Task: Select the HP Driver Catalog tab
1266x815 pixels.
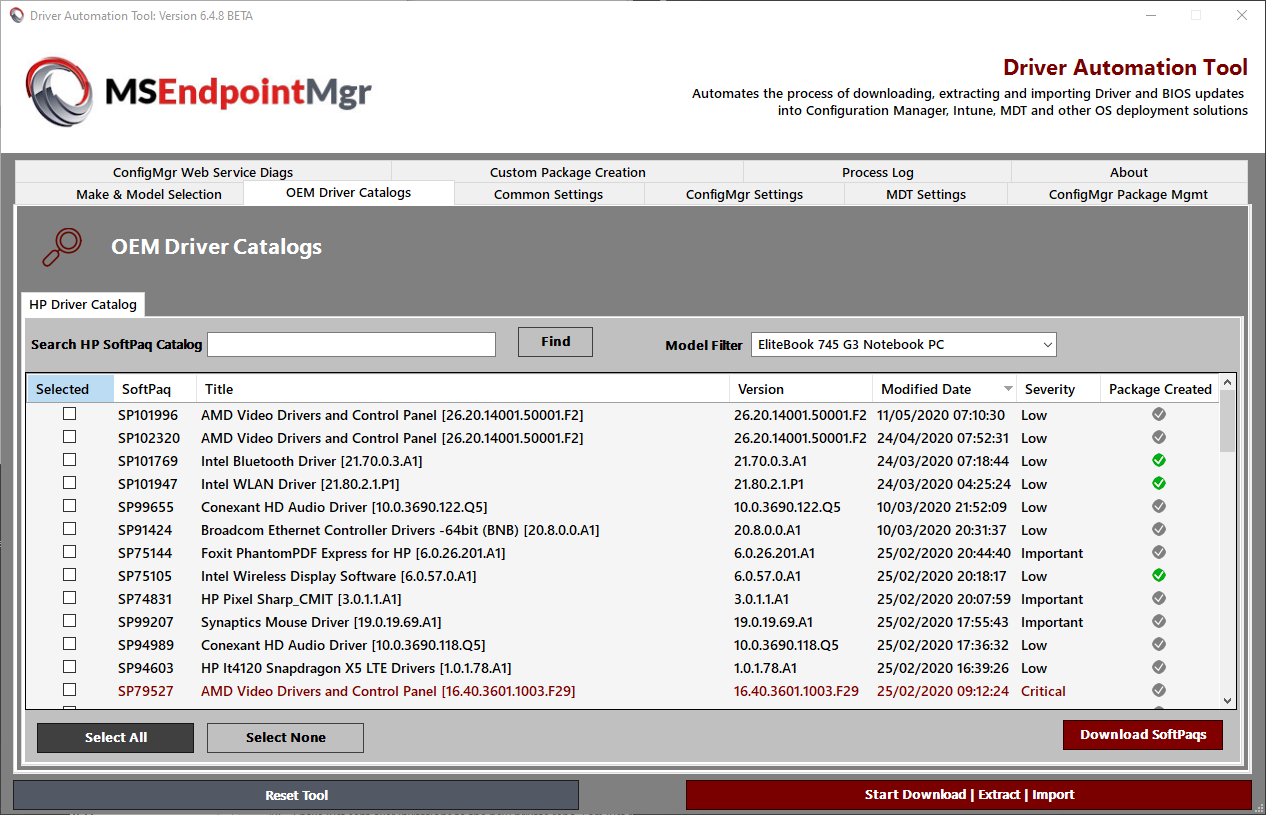Action: (x=83, y=304)
